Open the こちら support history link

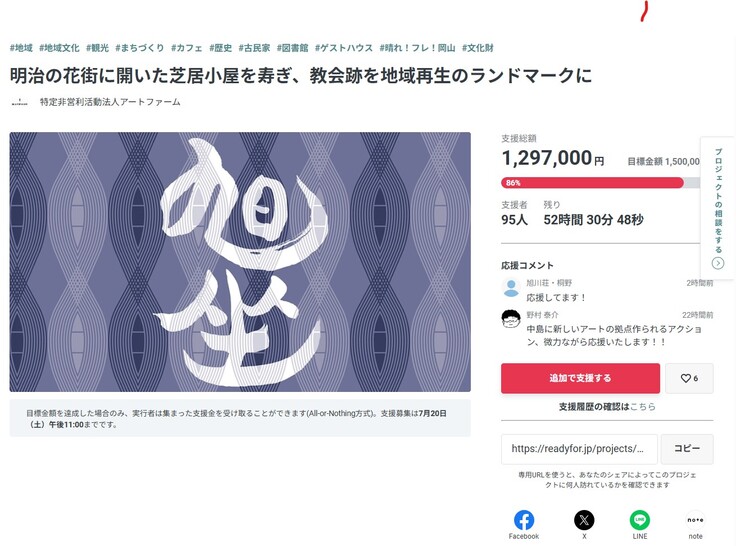643,407
